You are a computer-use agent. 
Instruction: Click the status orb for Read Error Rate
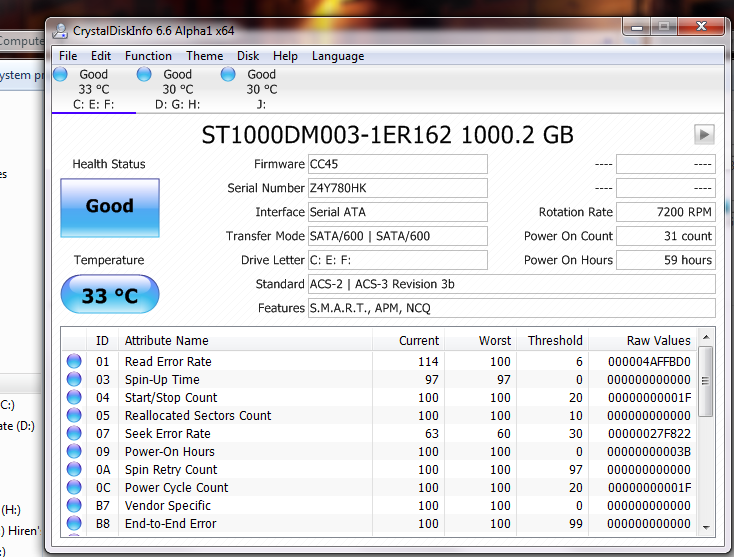(x=74, y=361)
